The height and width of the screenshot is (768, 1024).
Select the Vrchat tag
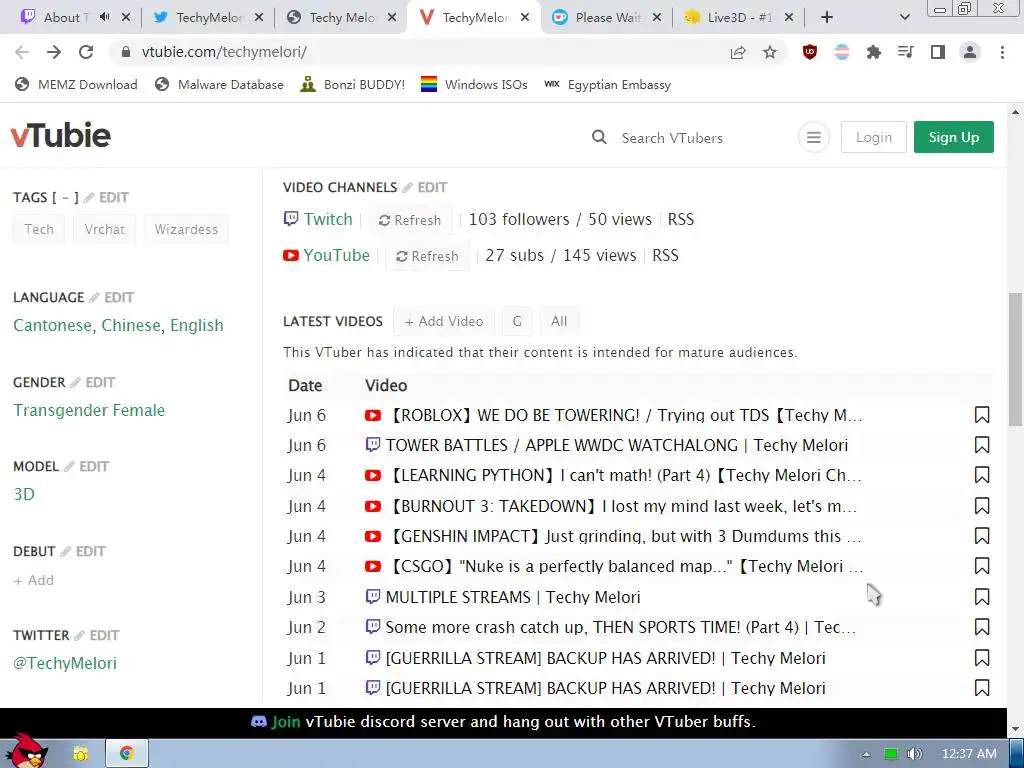pyautogui.click(x=104, y=229)
